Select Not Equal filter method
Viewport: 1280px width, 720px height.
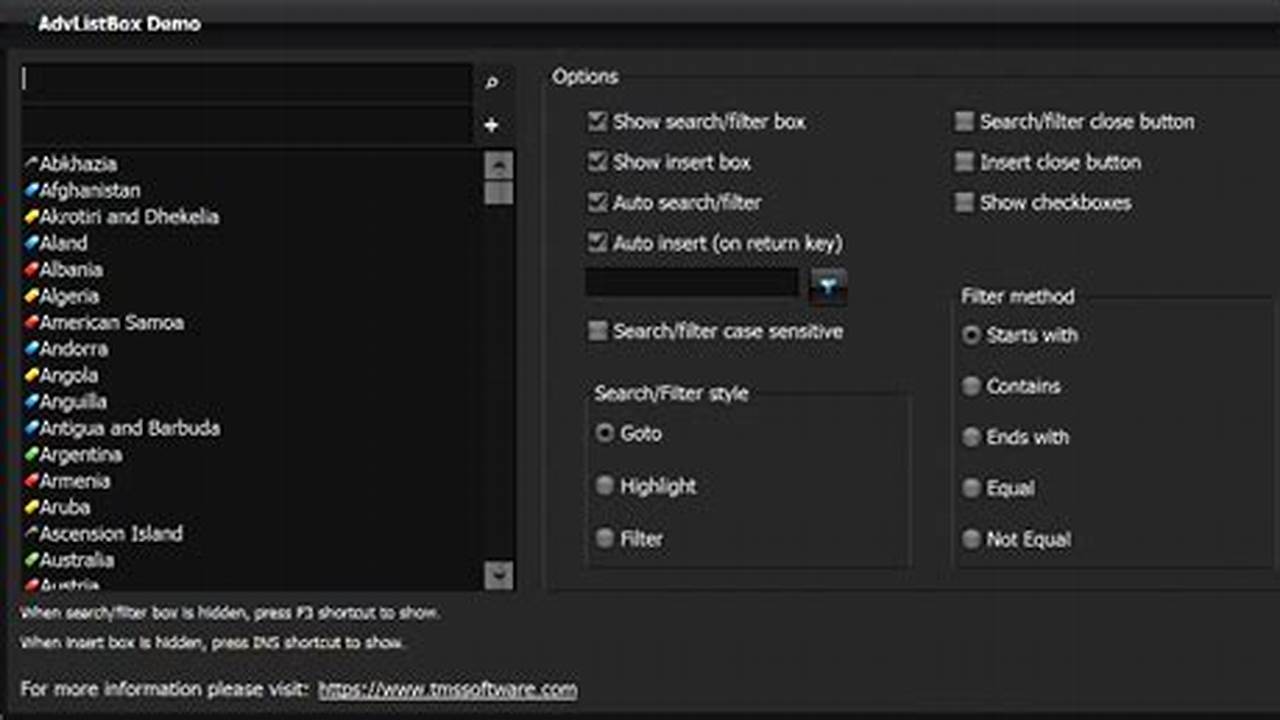pos(971,539)
